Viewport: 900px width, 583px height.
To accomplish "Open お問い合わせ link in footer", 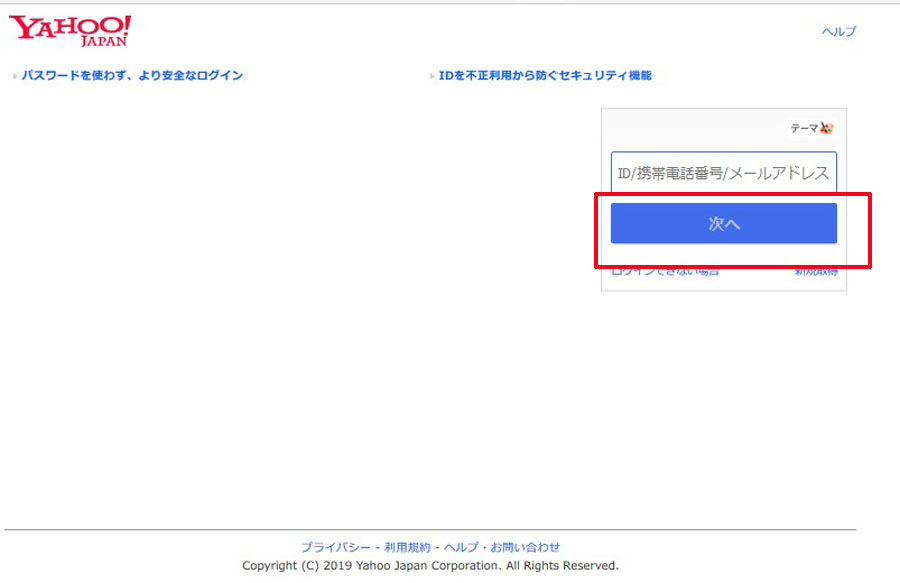I will [x=525, y=547].
